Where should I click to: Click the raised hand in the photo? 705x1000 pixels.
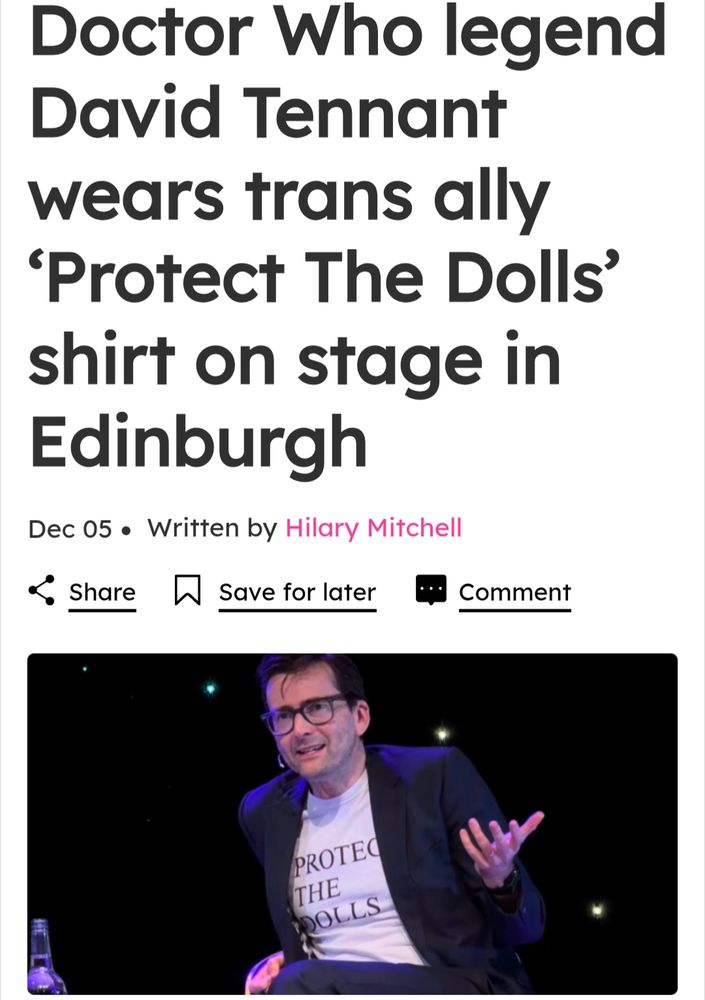click(501, 846)
